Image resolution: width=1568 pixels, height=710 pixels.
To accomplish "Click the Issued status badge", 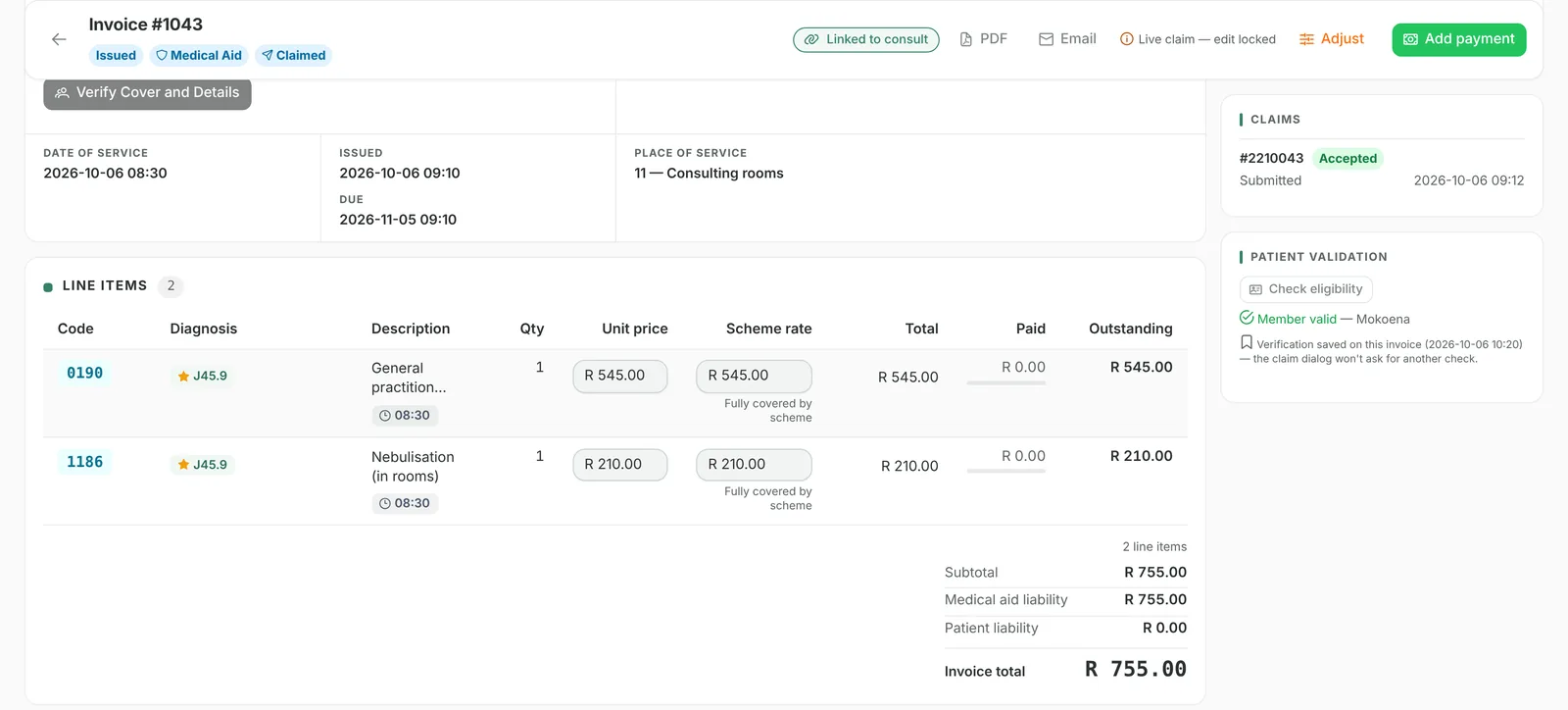I will (116, 56).
